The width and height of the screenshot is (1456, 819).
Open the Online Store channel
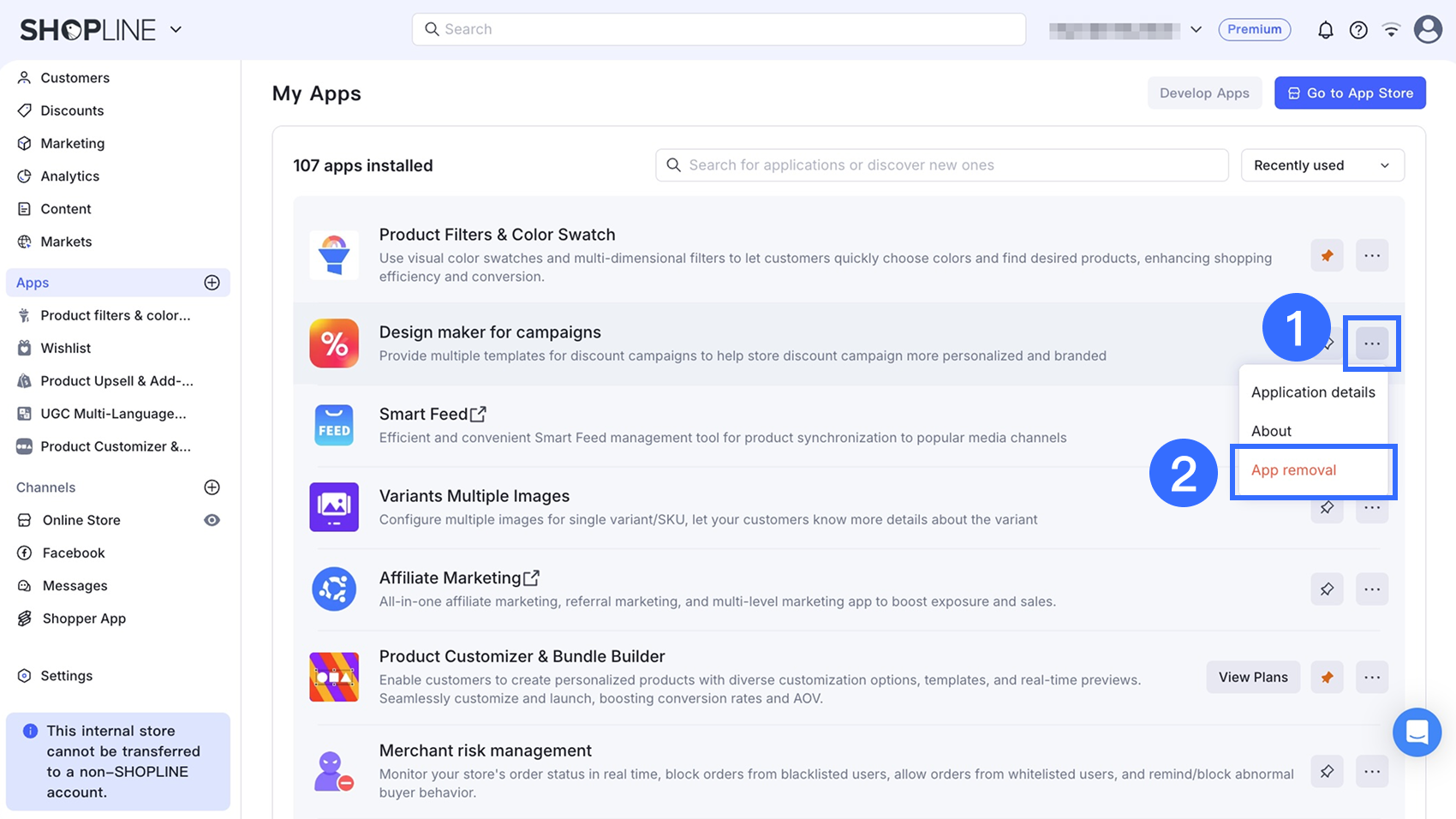[81, 520]
